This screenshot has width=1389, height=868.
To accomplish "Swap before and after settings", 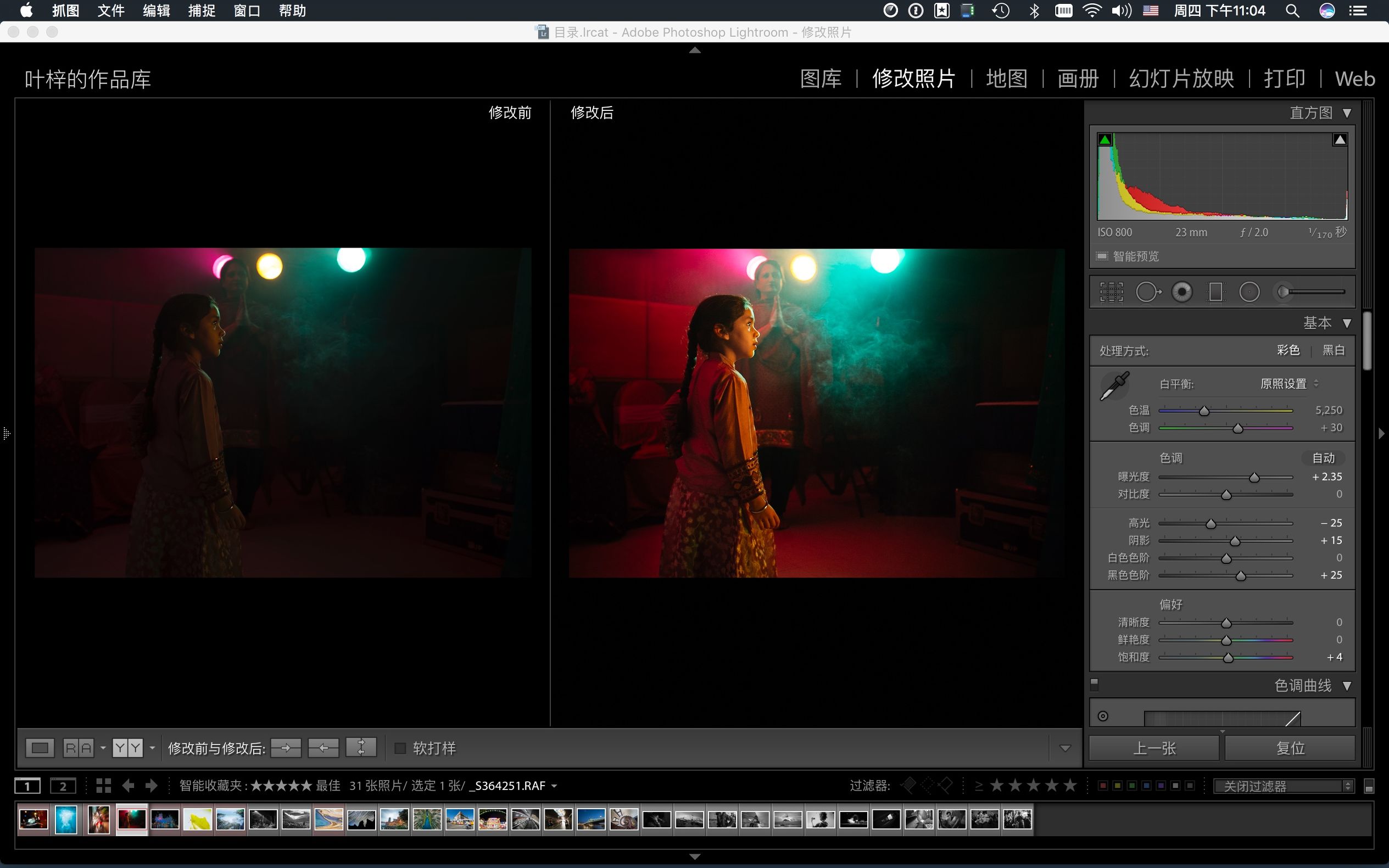I will [x=361, y=747].
